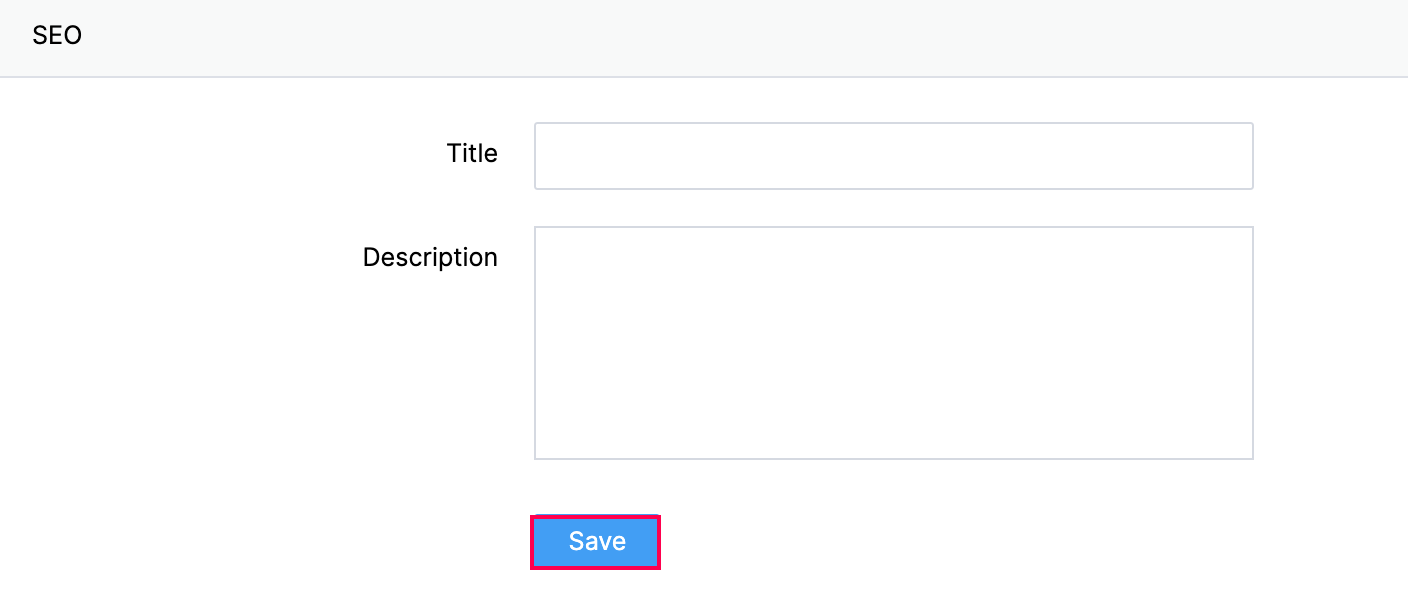Viewport: 1408px width, 608px height.
Task: Place cursor in the Title field
Action: (893, 156)
